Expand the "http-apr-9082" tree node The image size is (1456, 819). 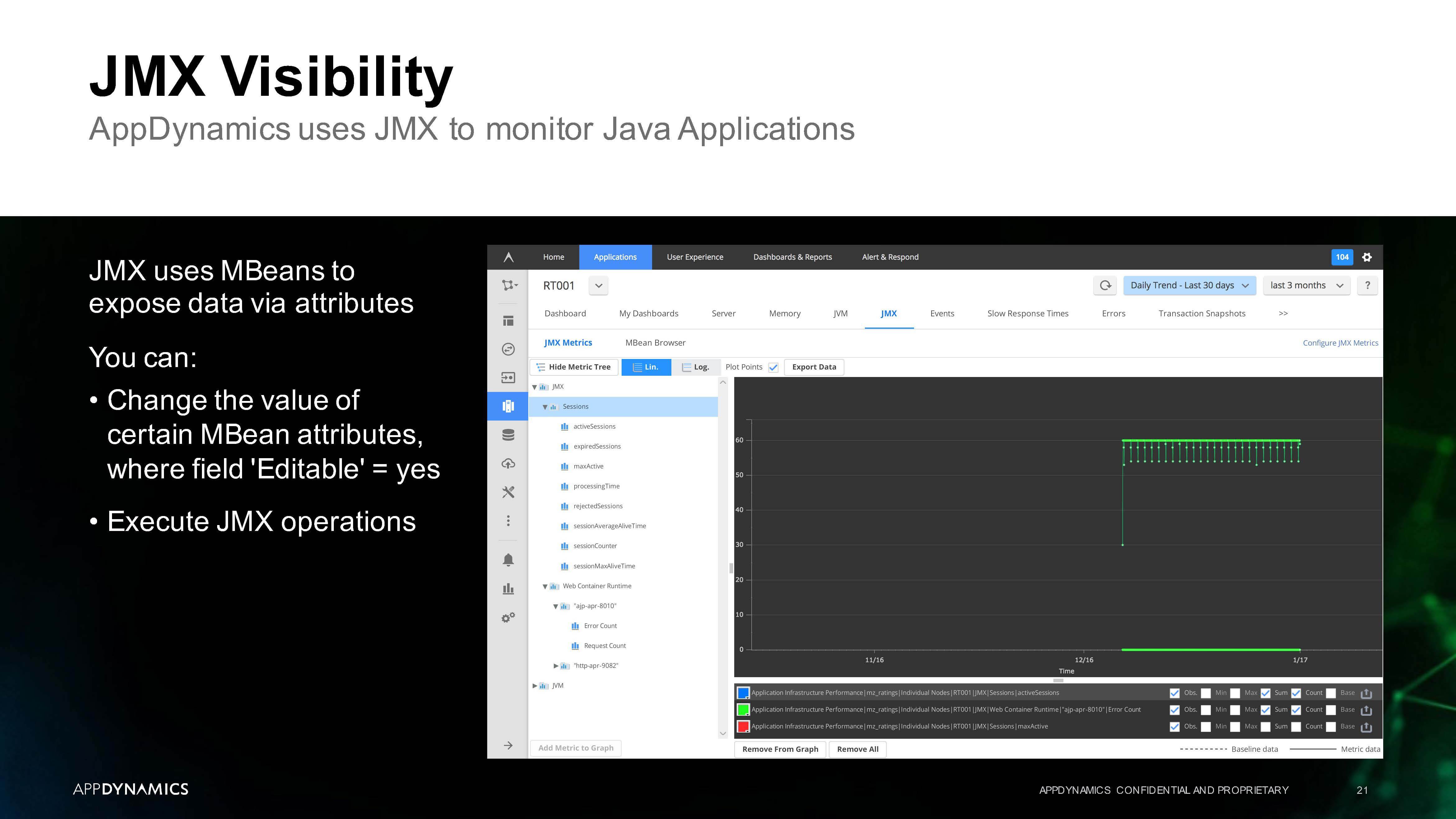point(556,666)
